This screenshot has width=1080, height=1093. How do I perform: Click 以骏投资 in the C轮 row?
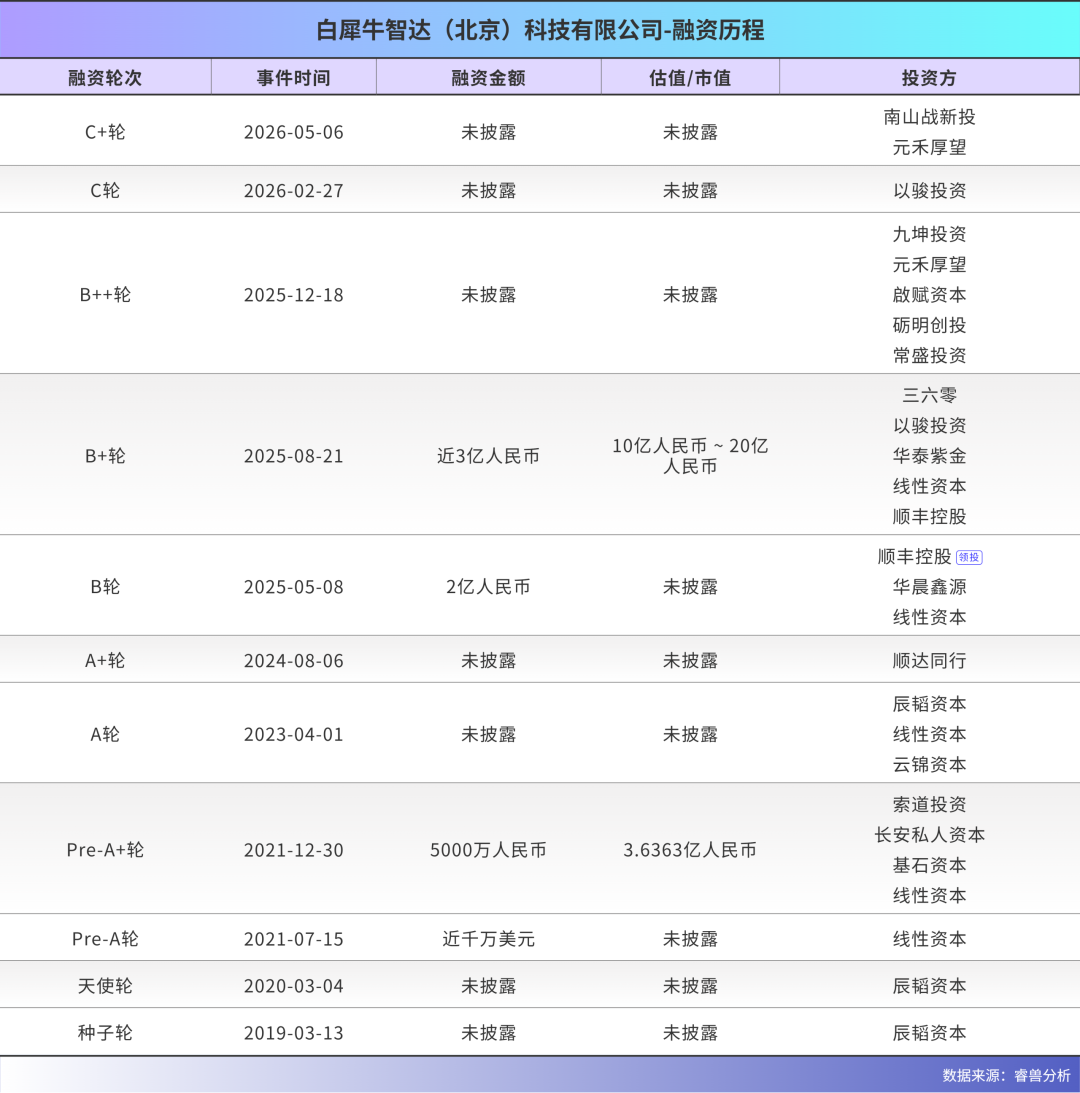929,190
